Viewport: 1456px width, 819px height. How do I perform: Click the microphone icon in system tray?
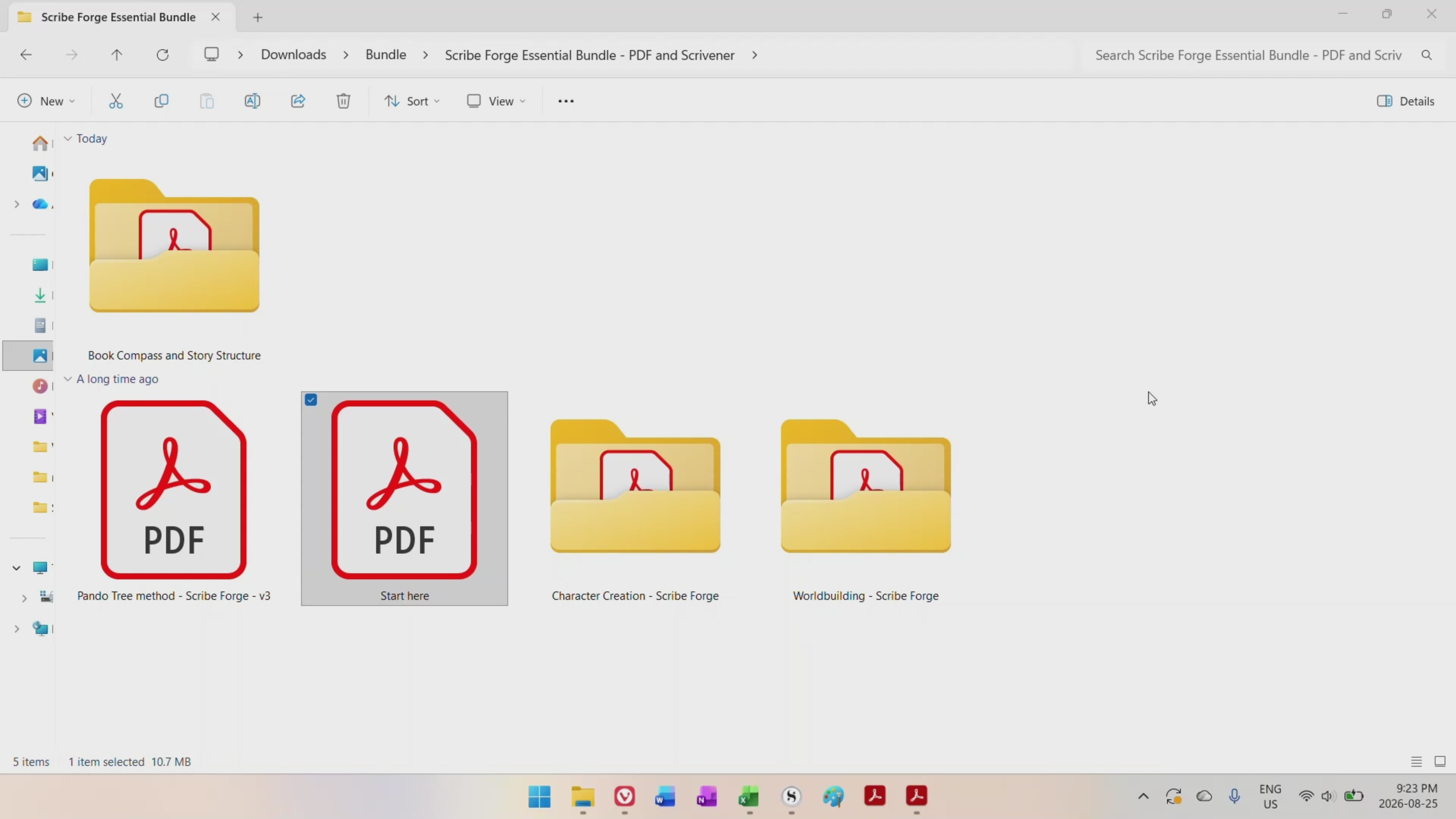click(1235, 796)
